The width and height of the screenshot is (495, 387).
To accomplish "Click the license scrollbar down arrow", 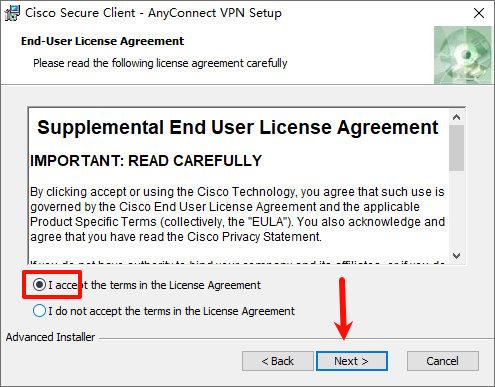I will point(456,256).
